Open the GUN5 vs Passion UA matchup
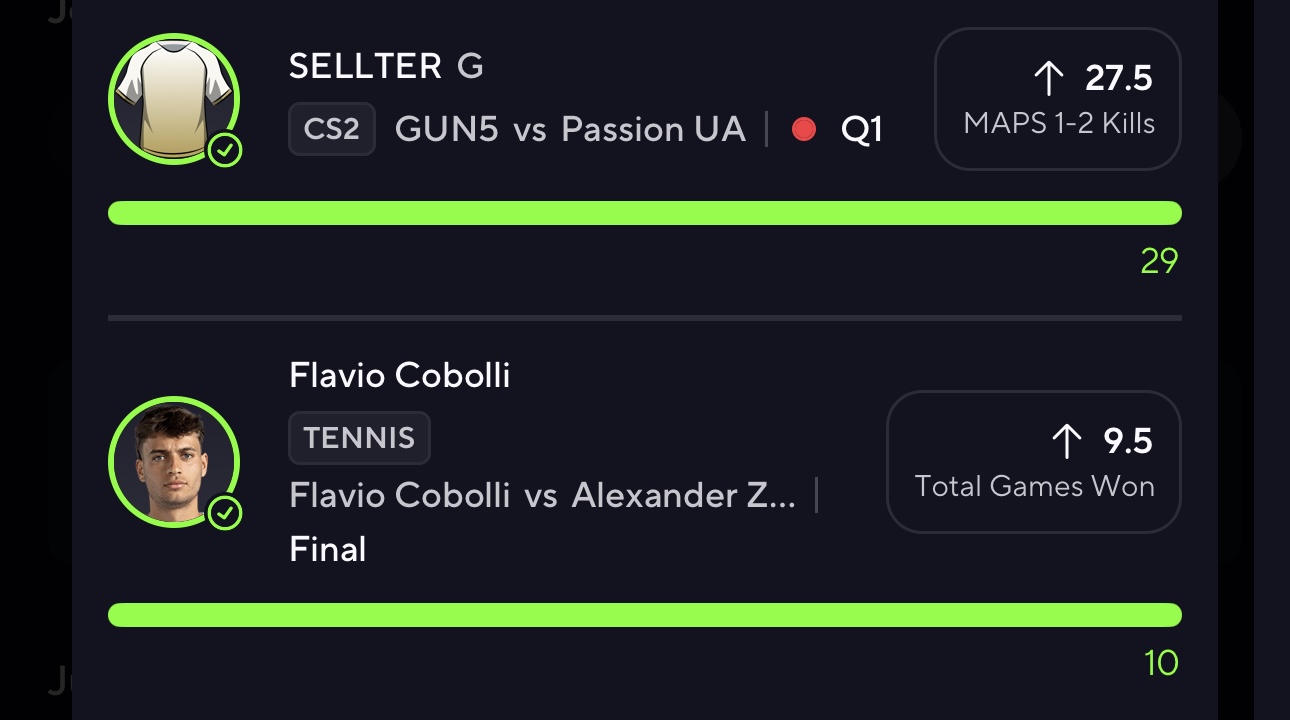Viewport: 1290px width, 720px height. (x=570, y=130)
